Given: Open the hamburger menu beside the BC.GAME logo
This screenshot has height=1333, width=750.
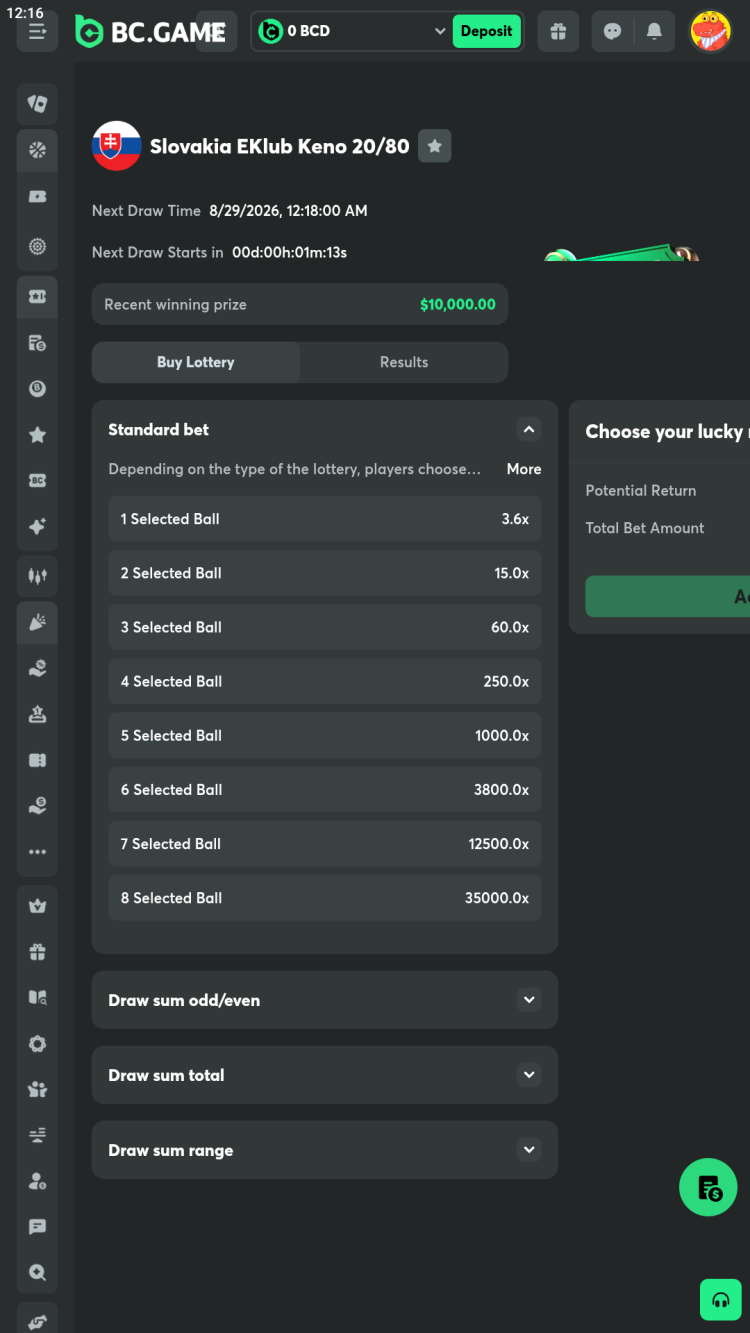Looking at the screenshot, I should pos(38,31).
